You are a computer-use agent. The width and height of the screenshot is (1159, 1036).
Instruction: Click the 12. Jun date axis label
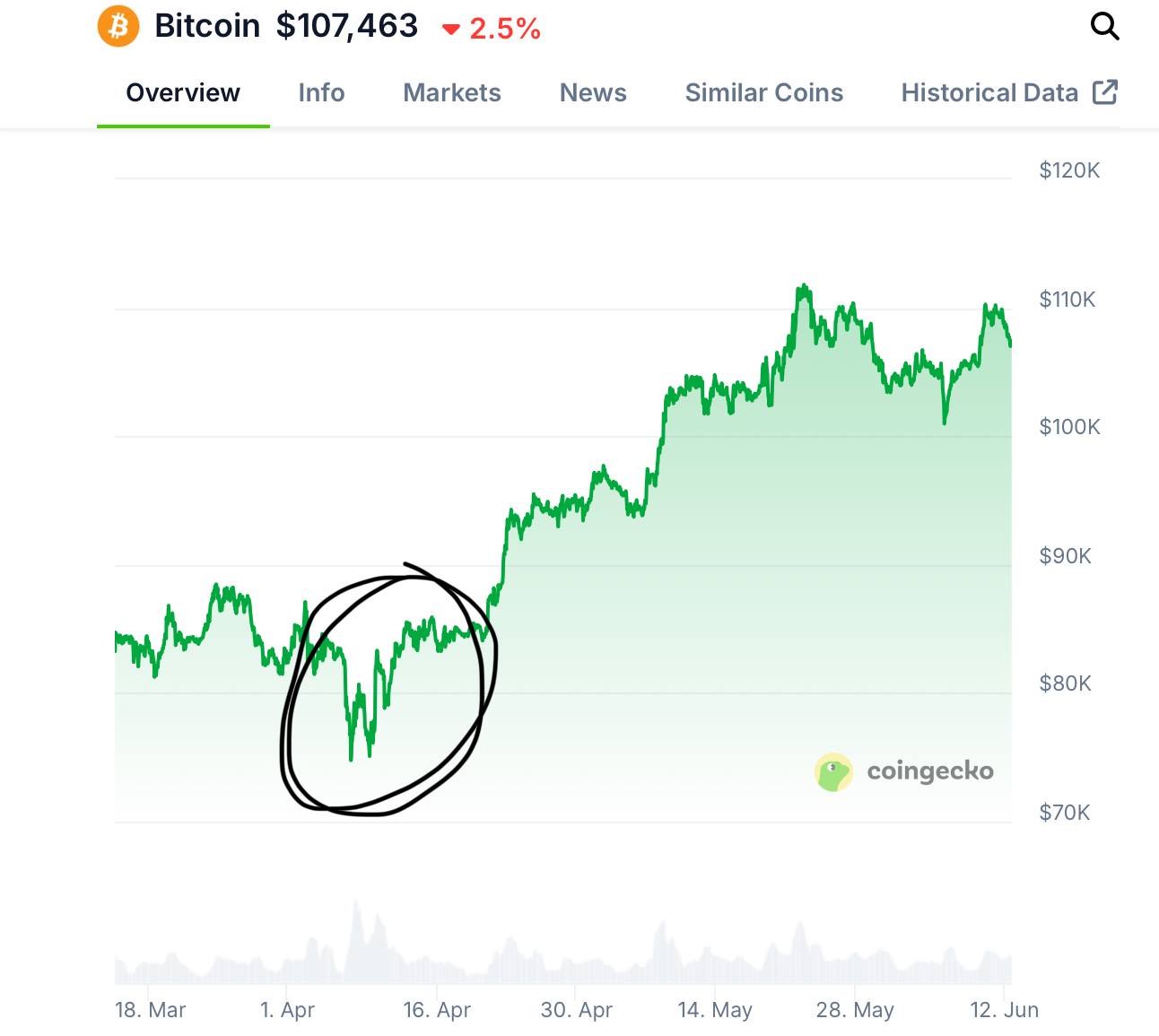point(1004,1010)
